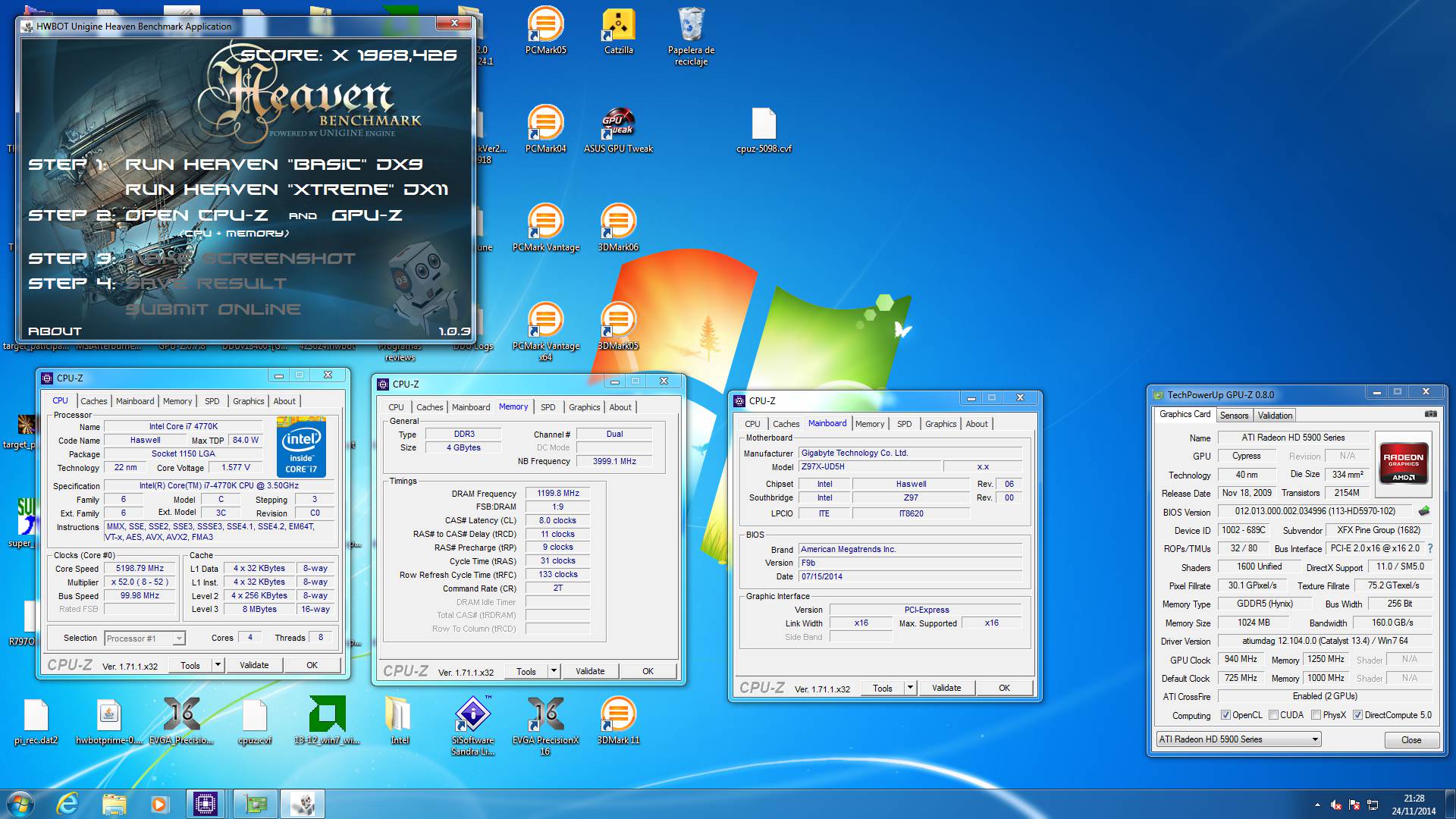Open Windows Explorer from taskbar
The image size is (1456, 819).
coord(114,803)
